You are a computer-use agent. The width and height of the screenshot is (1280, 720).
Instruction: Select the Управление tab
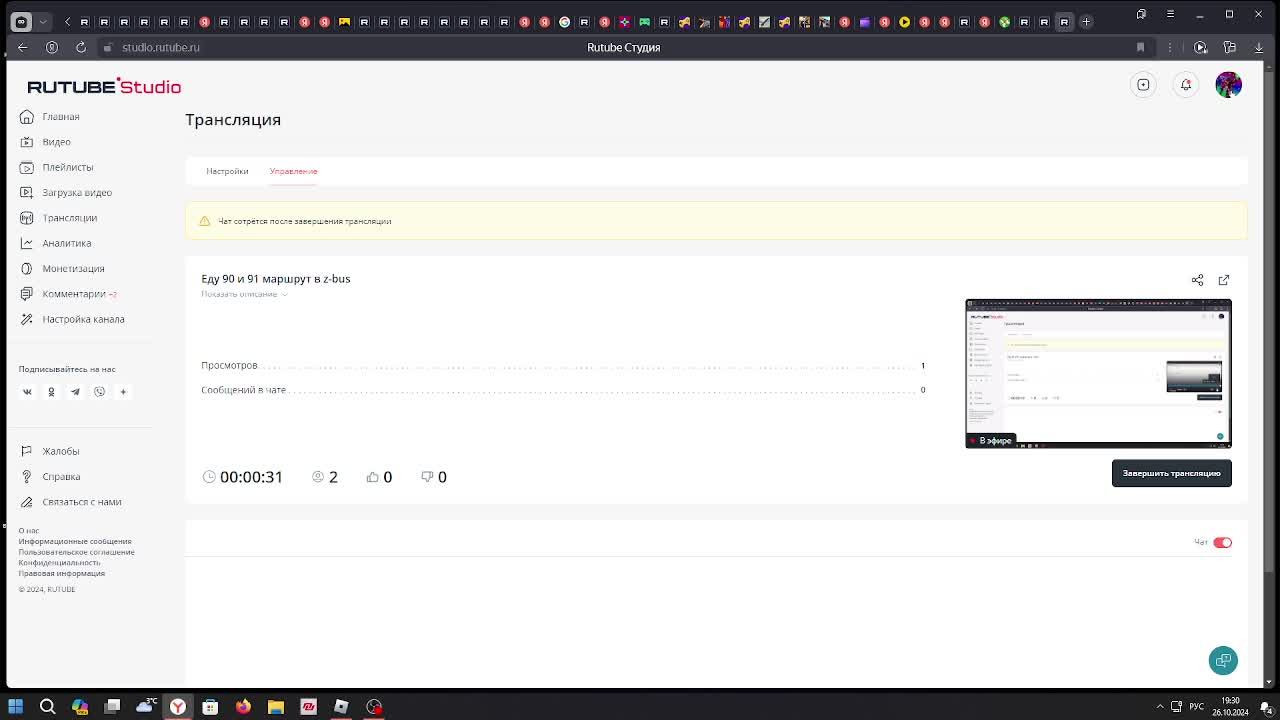293,171
